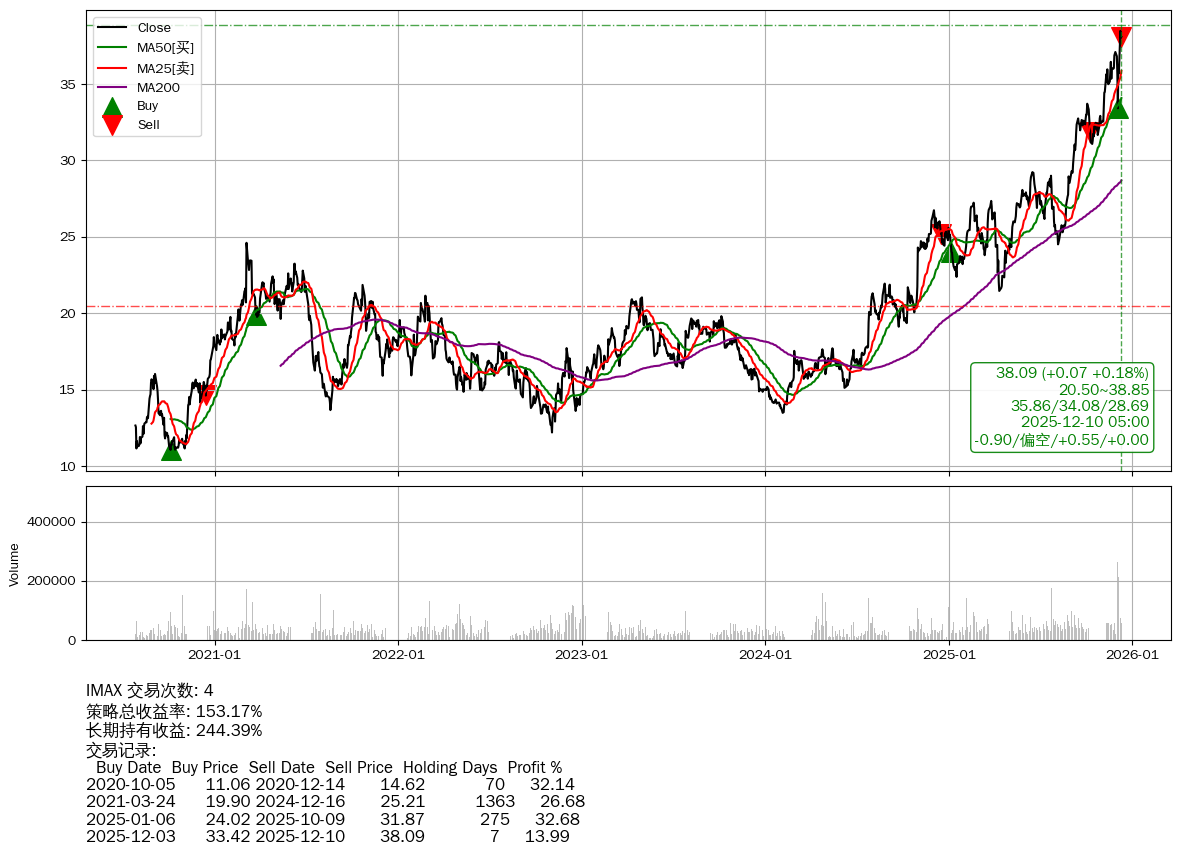This screenshot has width=1180, height=855.
Task: Click the black Close line swatch in legend
Action: [x=113, y=28]
